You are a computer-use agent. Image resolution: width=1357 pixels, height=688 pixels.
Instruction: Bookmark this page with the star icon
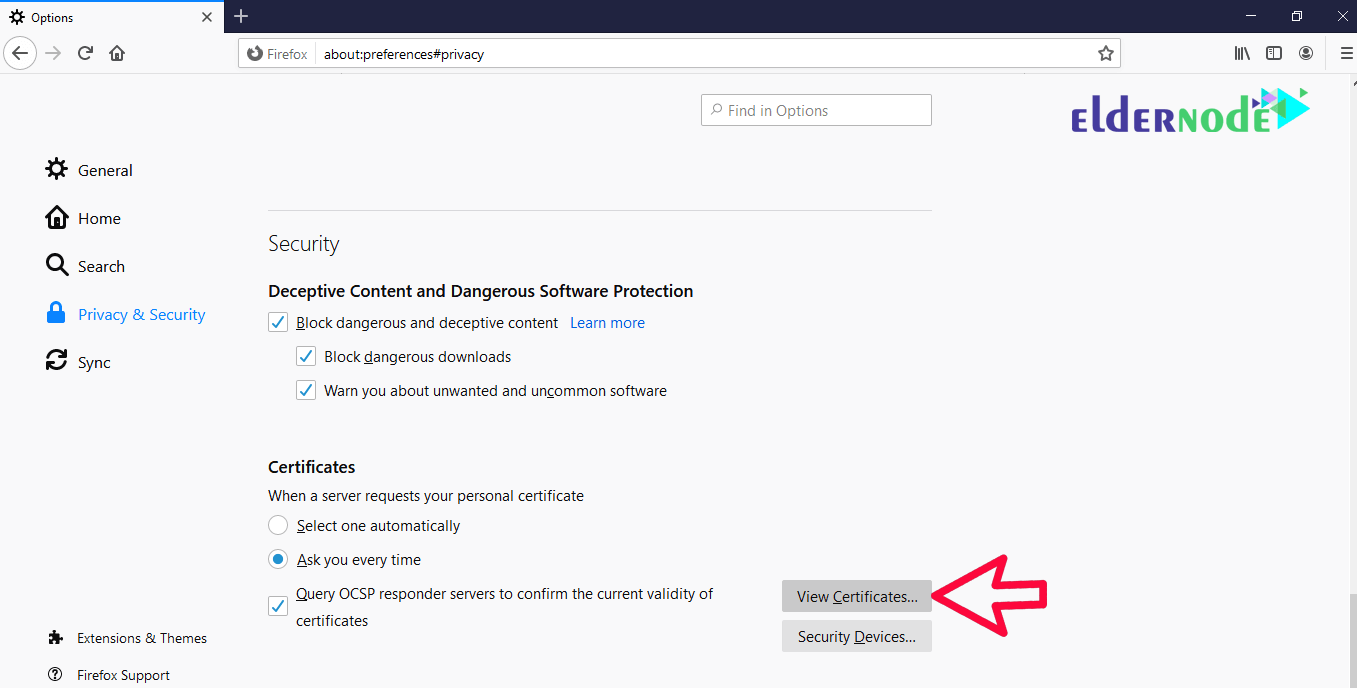(1105, 54)
